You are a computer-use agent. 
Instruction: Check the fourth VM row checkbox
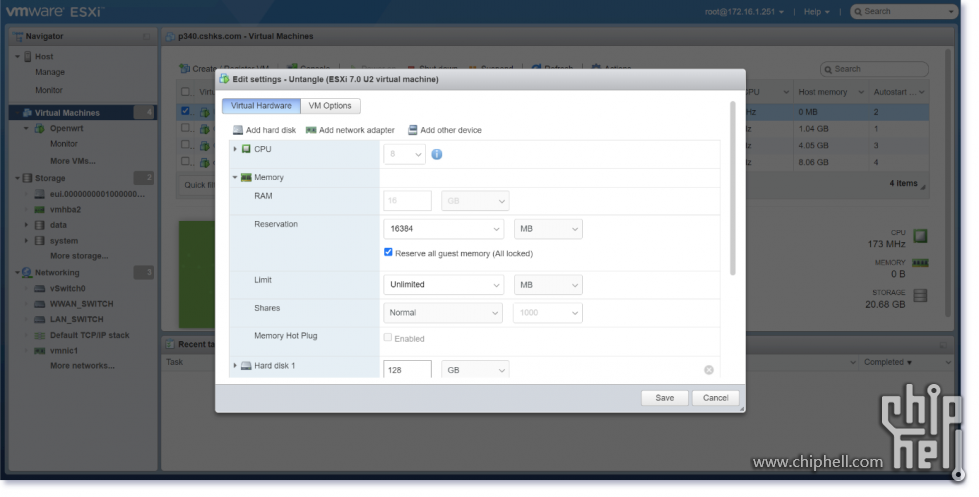[185, 162]
